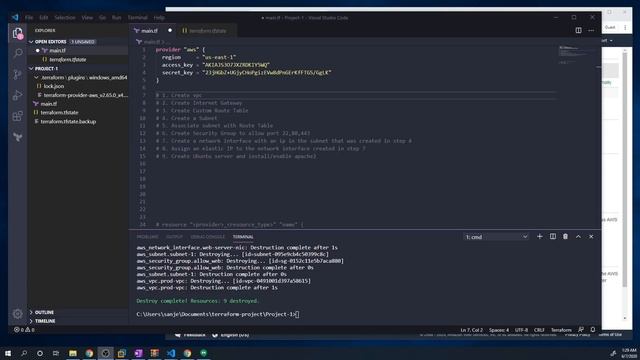The image size is (640, 360).
Task: Open the Source Control view
Action: [x=18, y=74]
